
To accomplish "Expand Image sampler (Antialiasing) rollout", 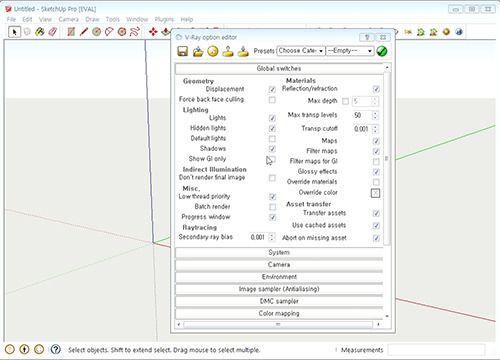I will tap(279, 289).
